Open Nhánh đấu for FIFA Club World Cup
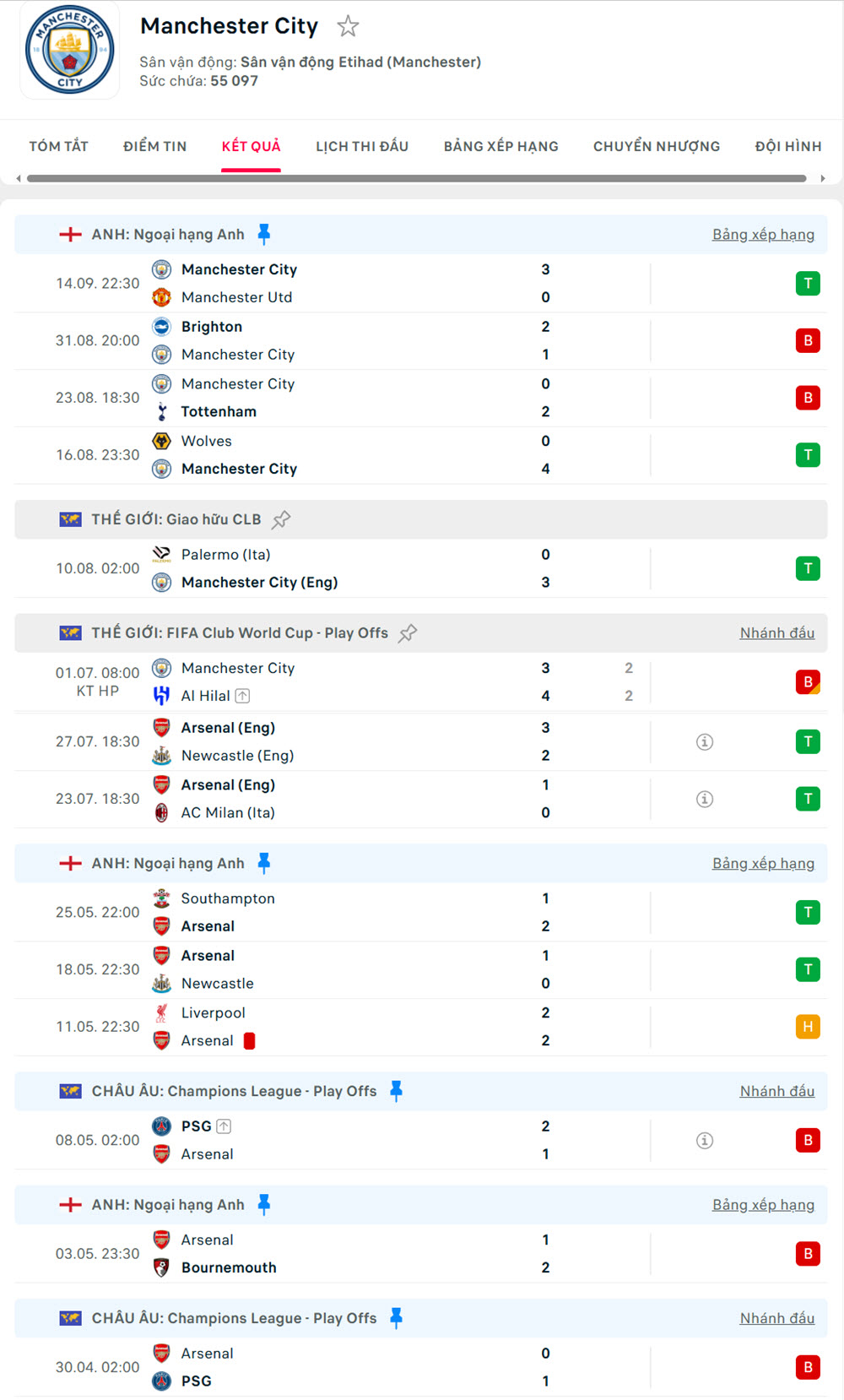 pos(776,632)
